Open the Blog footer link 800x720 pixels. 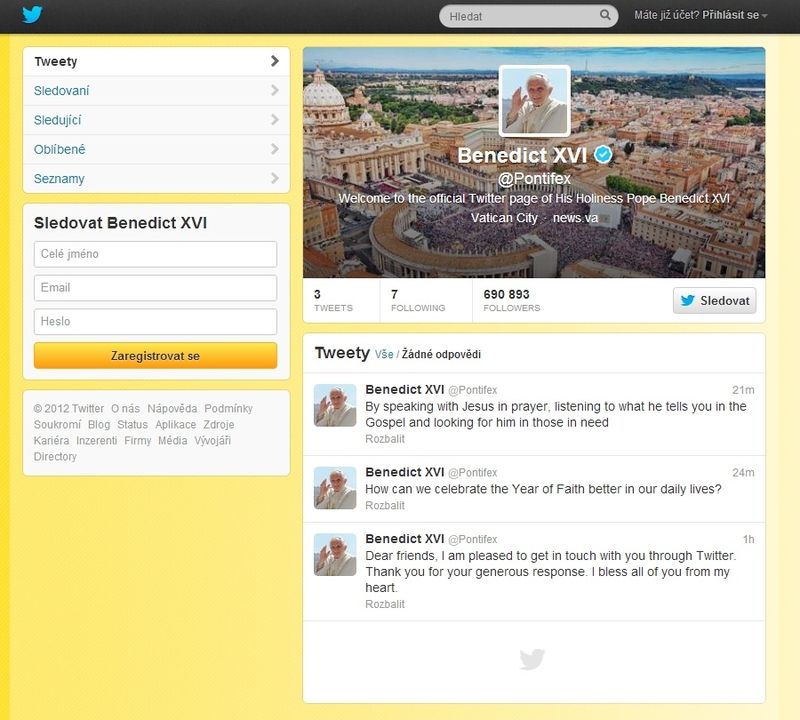[x=99, y=425]
